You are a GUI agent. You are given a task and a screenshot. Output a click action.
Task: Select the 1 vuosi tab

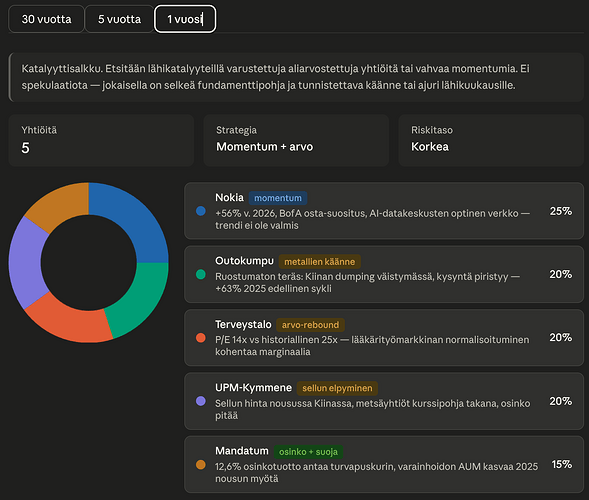coord(185,19)
